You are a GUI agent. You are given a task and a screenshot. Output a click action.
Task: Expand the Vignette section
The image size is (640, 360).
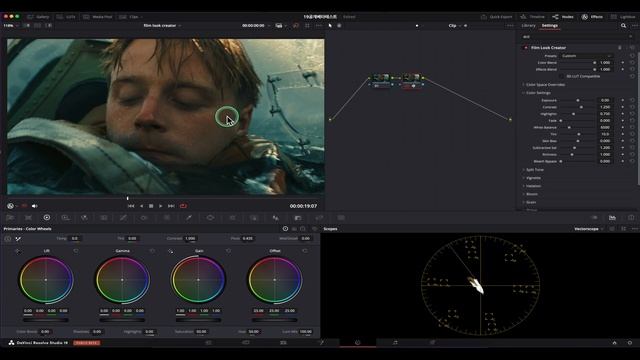[532, 178]
